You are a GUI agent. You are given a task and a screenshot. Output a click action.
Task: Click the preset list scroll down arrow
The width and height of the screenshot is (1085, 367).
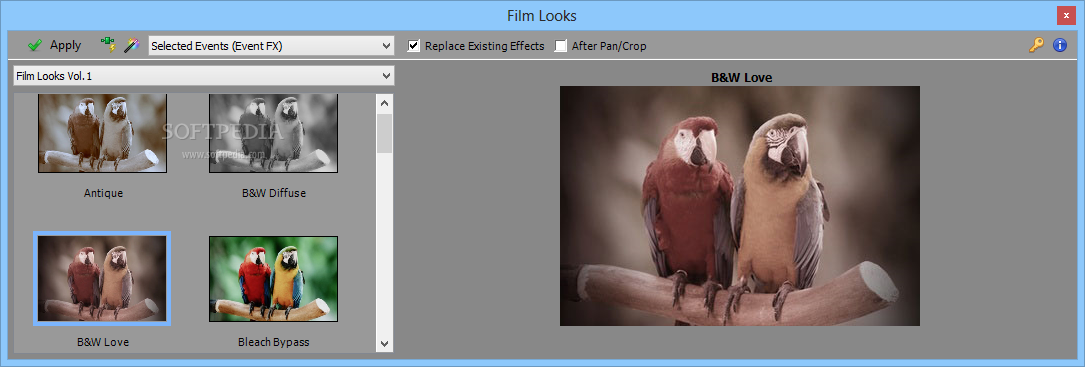[x=385, y=343]
